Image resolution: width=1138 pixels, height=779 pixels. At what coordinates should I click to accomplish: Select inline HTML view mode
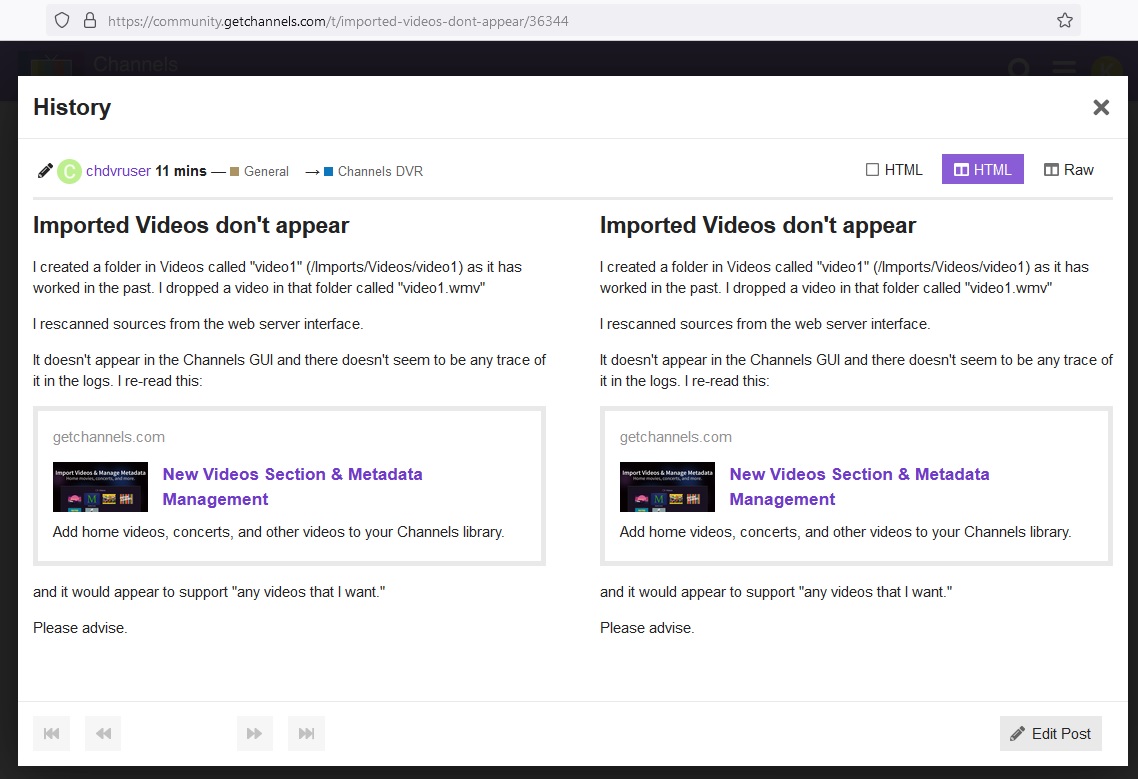click(894, 170)
